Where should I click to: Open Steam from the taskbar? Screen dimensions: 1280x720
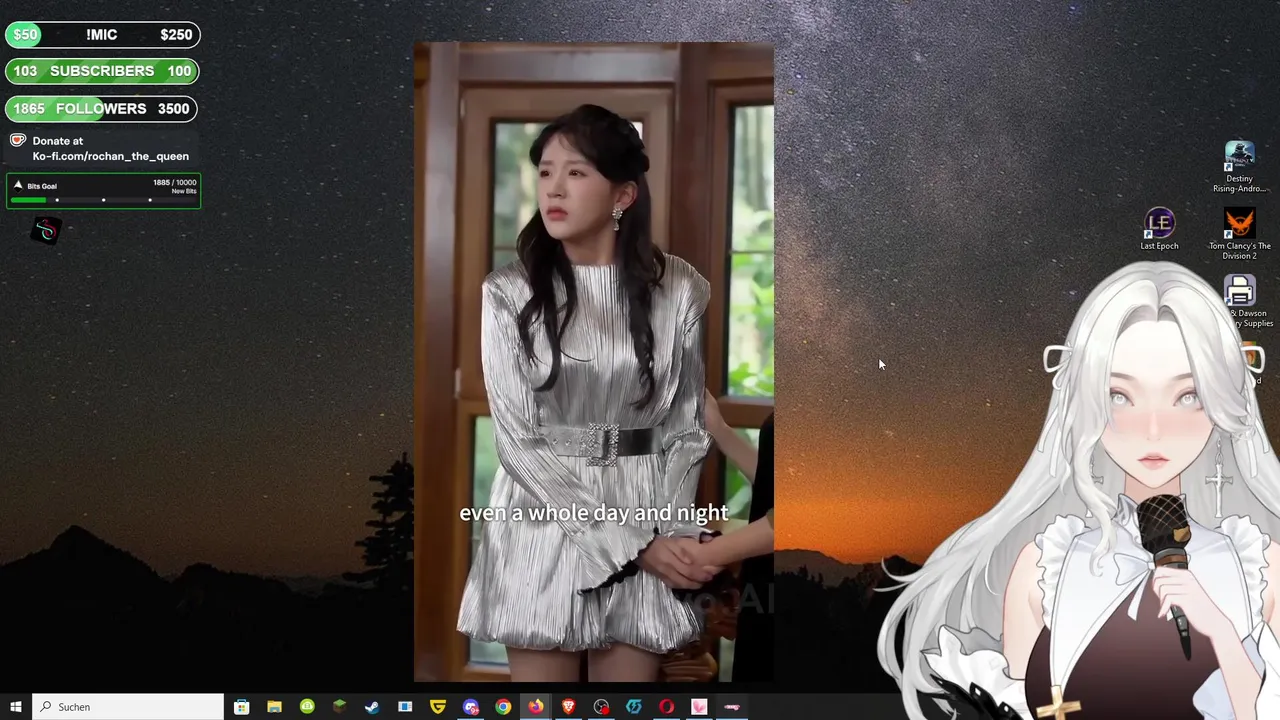(x=372, y=707)
